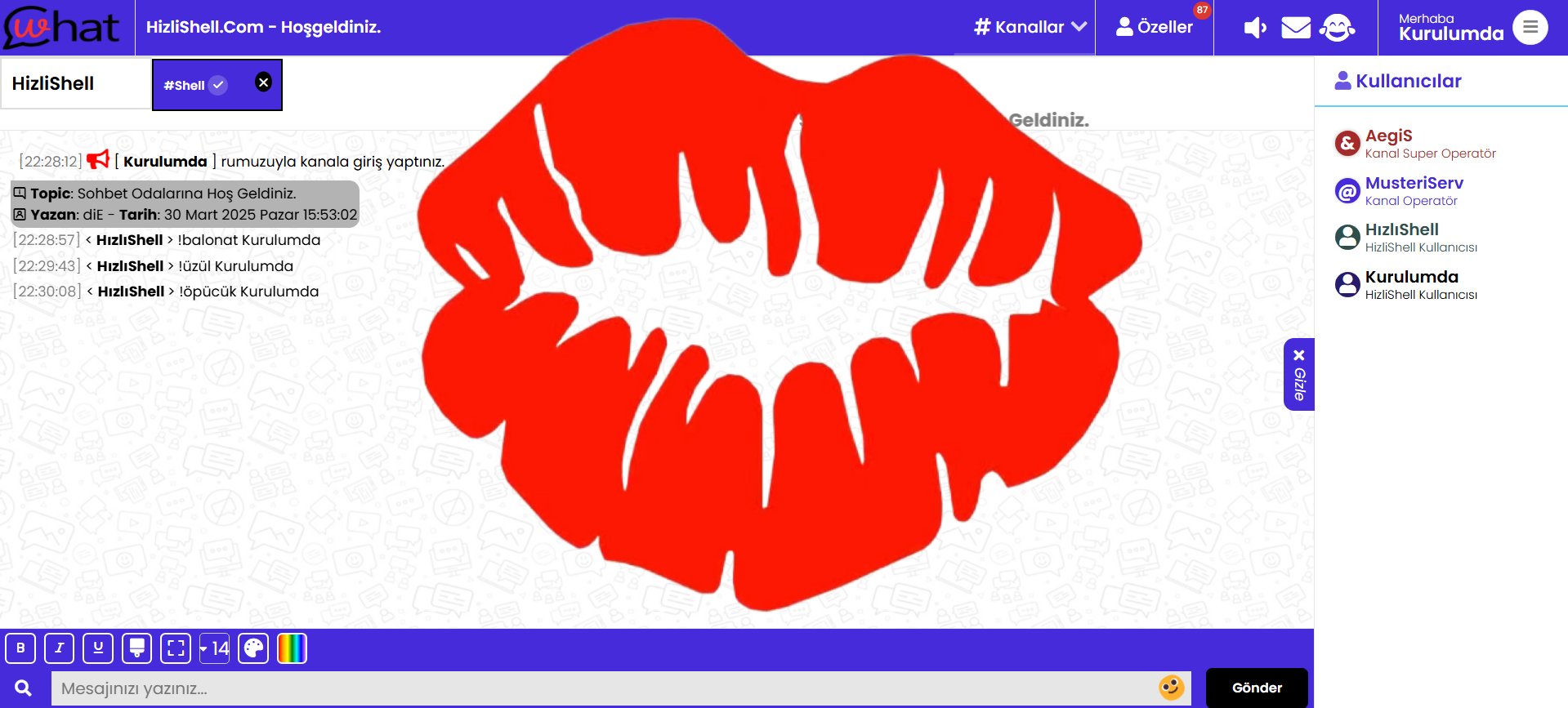
Task: Click the !balonat Kurulumda message
Action: pos(249,240)
